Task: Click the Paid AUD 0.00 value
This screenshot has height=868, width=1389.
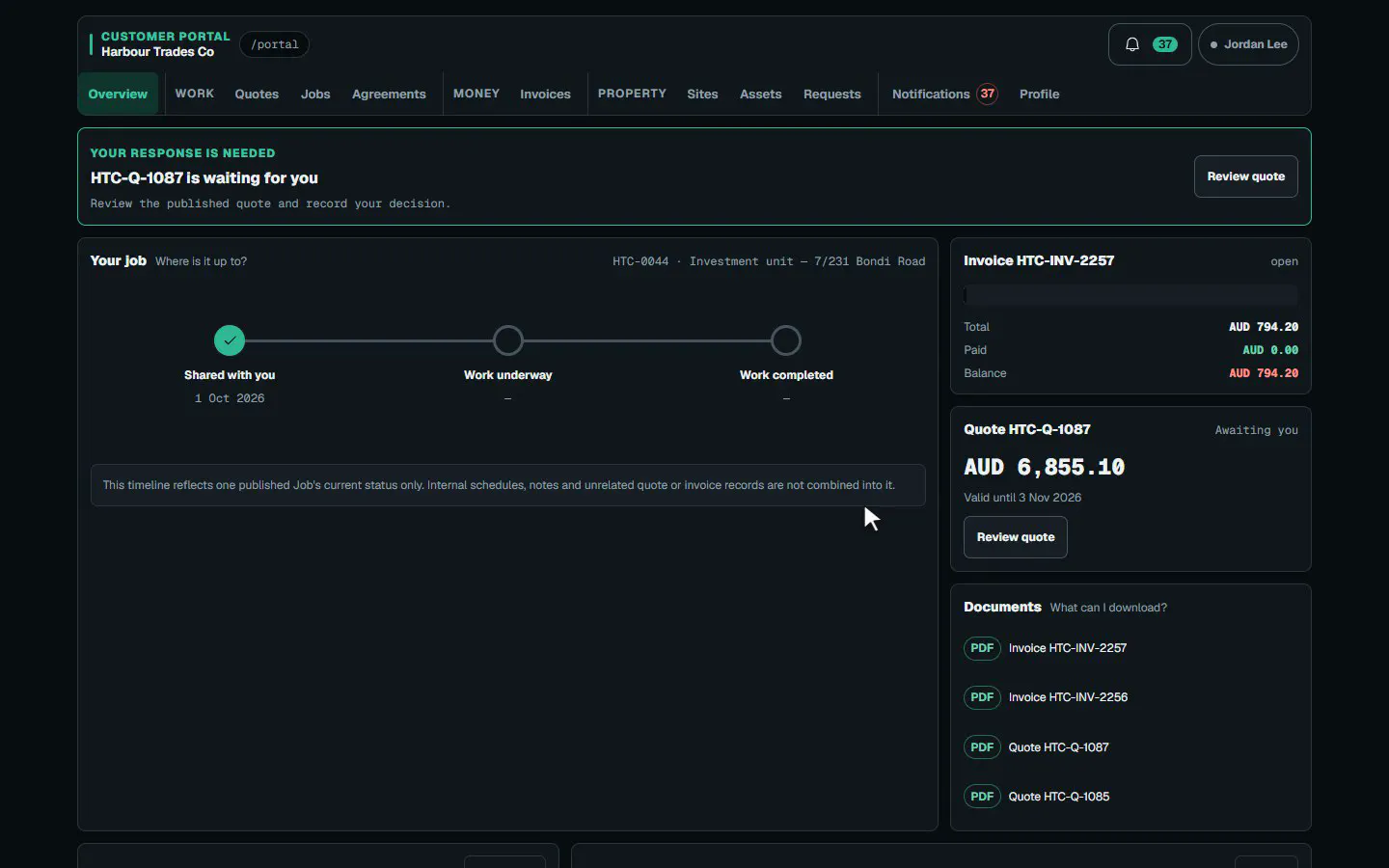Action: [x=1270, y=350]
